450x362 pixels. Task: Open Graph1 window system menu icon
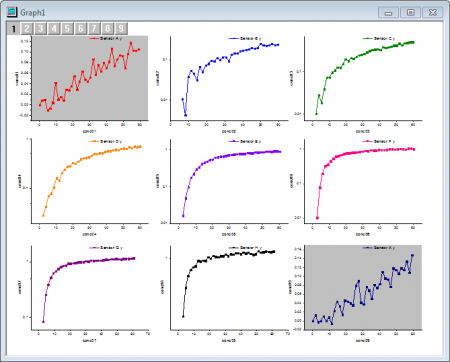12,12
